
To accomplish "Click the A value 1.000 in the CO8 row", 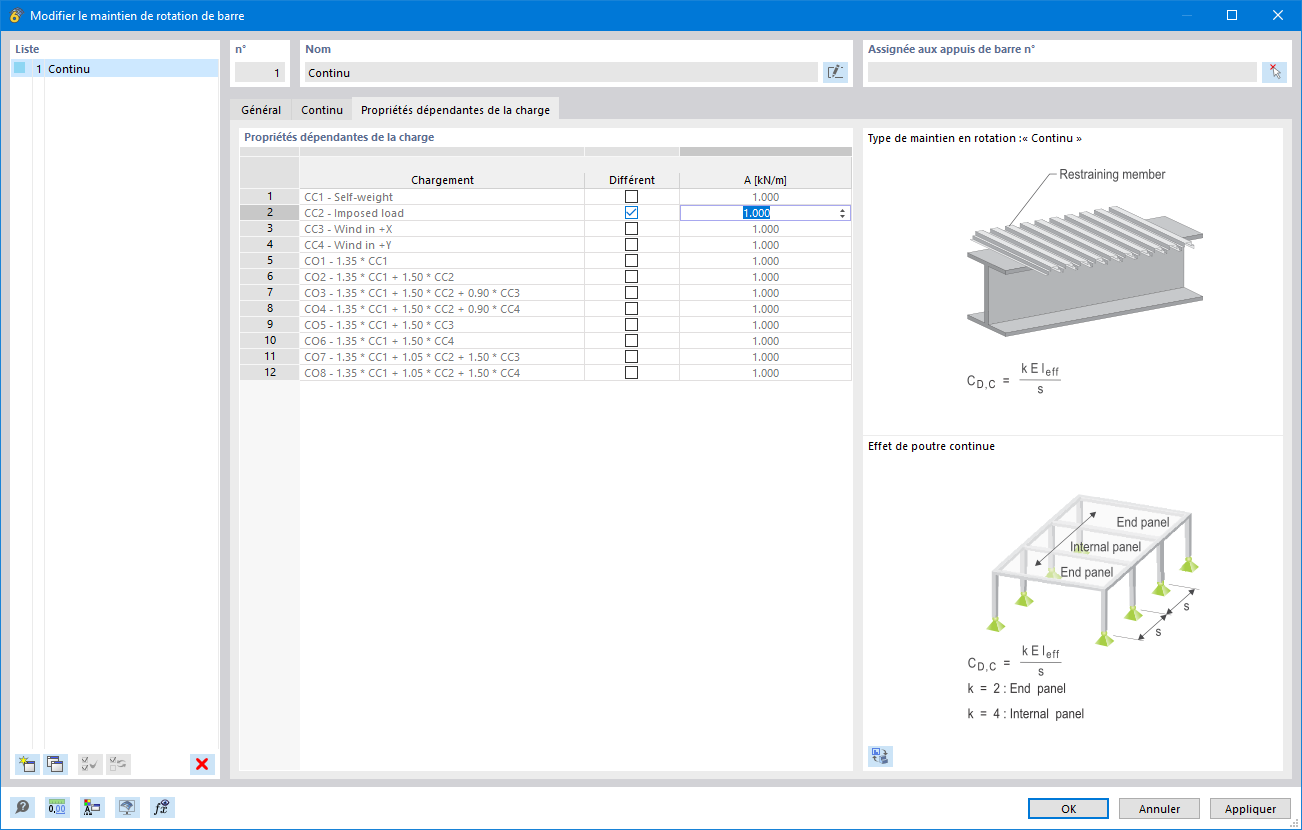I will (765, 373).
